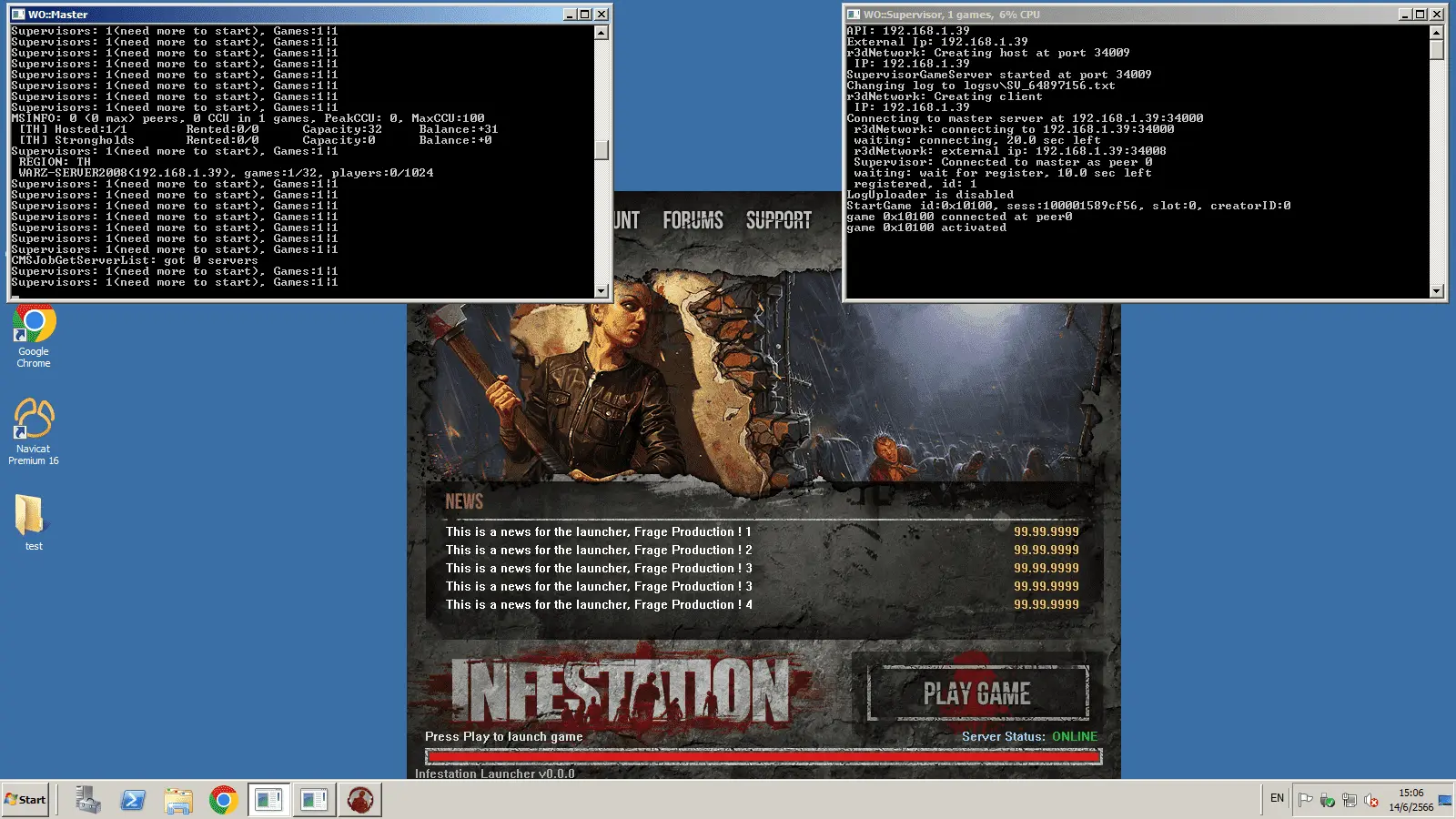Minimize the WO::Supervisor window
Image resolution: width=1456 pixels, height=819 pixels.
click(x=1405, y=15)
